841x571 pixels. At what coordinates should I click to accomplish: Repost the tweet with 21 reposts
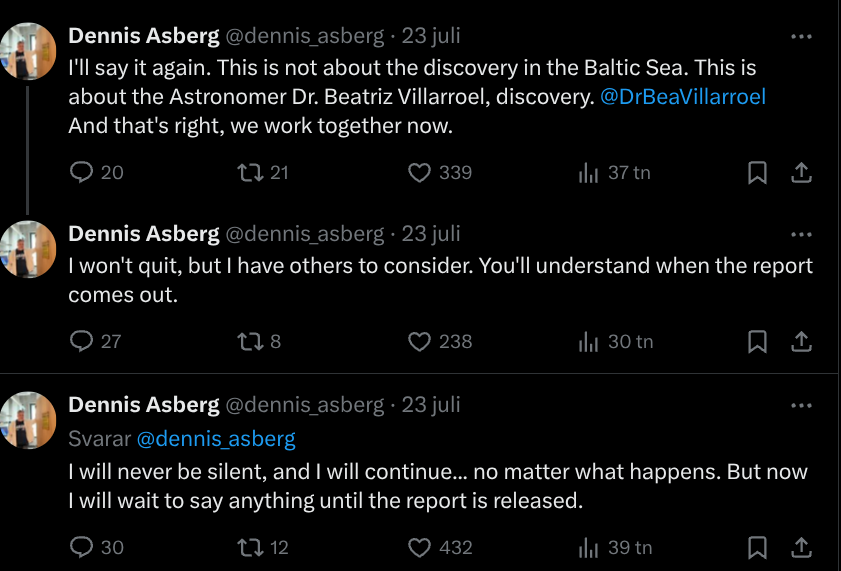point(250,173)
